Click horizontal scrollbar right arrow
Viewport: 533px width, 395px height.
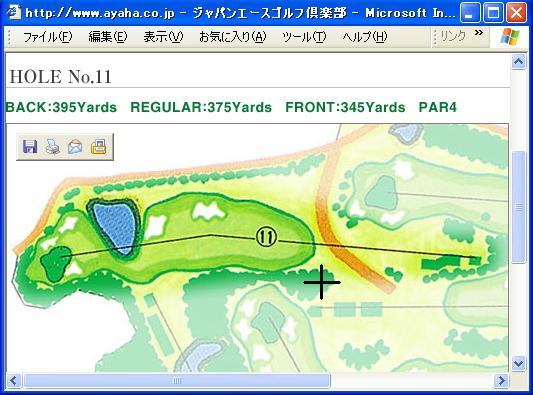501,380
